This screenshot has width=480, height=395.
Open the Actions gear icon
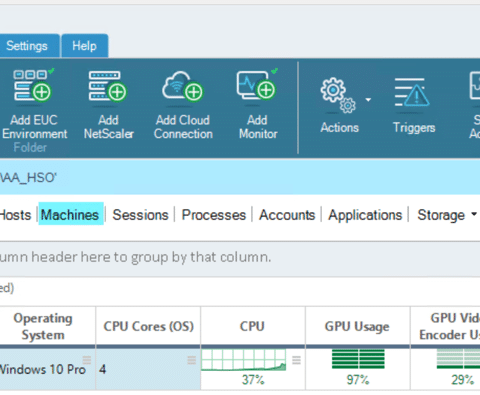point(338,96)
